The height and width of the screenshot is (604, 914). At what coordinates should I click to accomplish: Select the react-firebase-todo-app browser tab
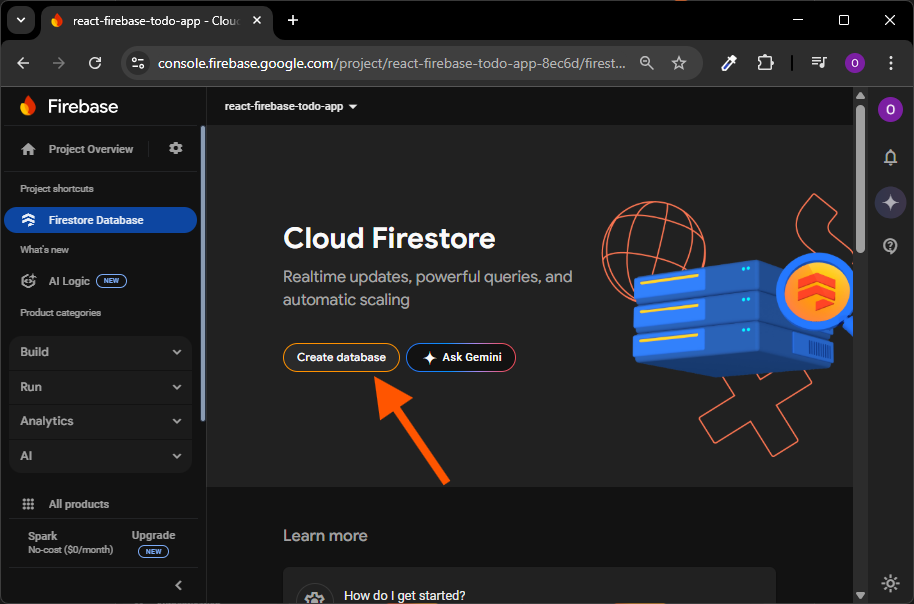156,21
